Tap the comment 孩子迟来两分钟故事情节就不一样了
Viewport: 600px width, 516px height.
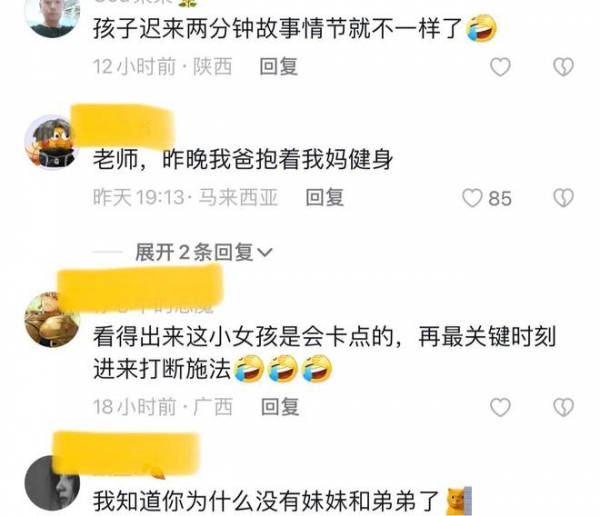295,28
